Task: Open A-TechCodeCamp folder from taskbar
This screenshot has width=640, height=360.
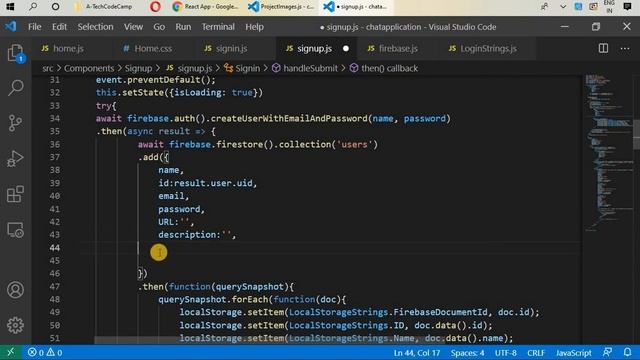Action: coord(103,7)
